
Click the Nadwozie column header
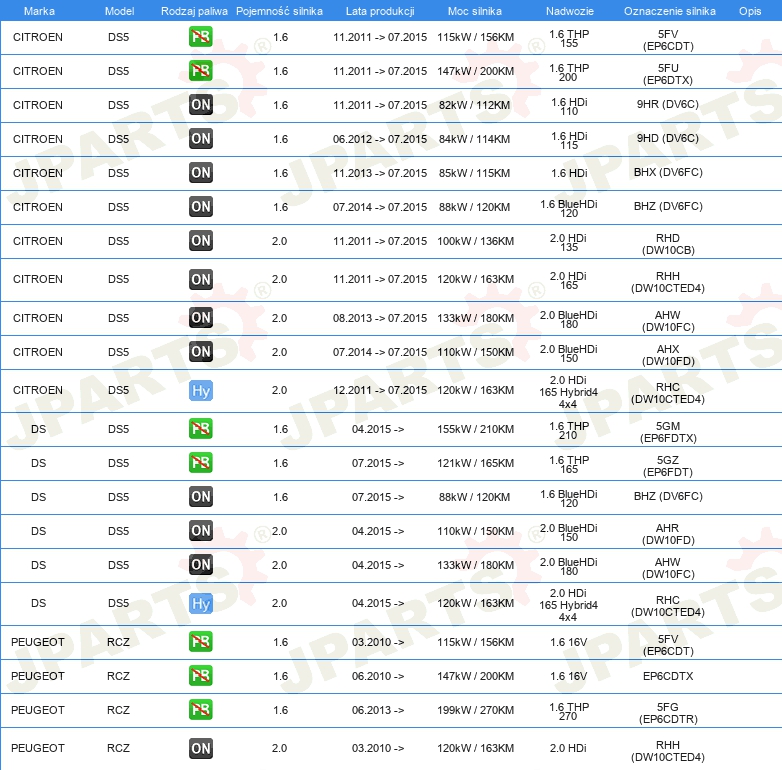568,10
